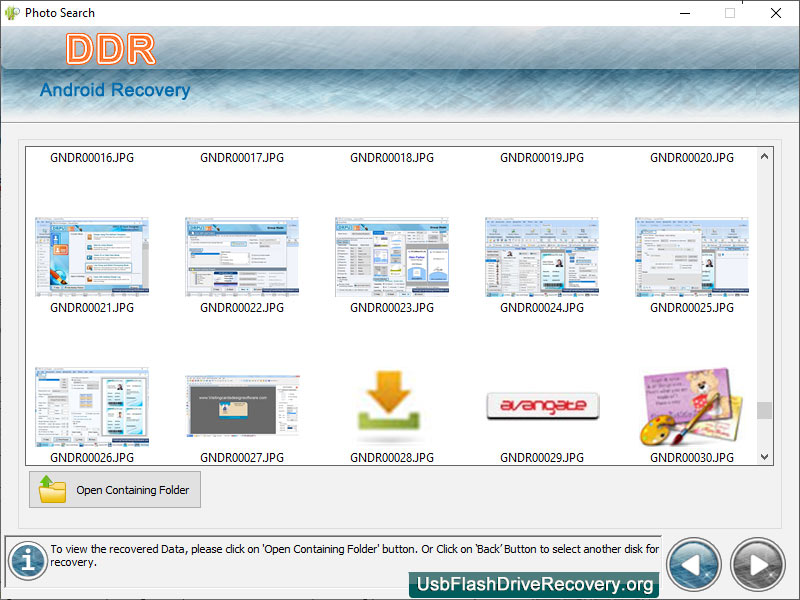This screenshot has height=600, width=800.
Task: Click the GNDR00028.JPG label text
Action: [x=392, y=458]
